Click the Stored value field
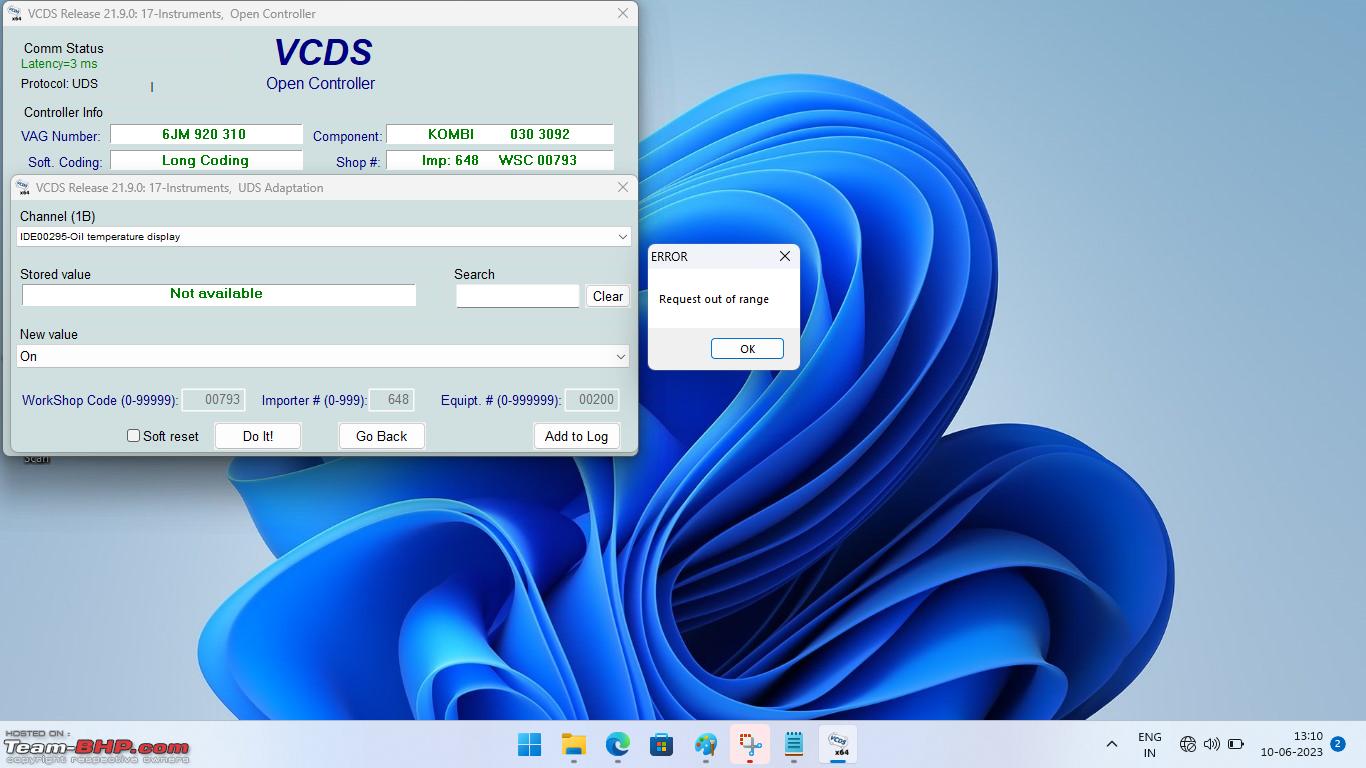Image resolution: width=1366 pixels, height=768 pixels. [x=219, y=294]
